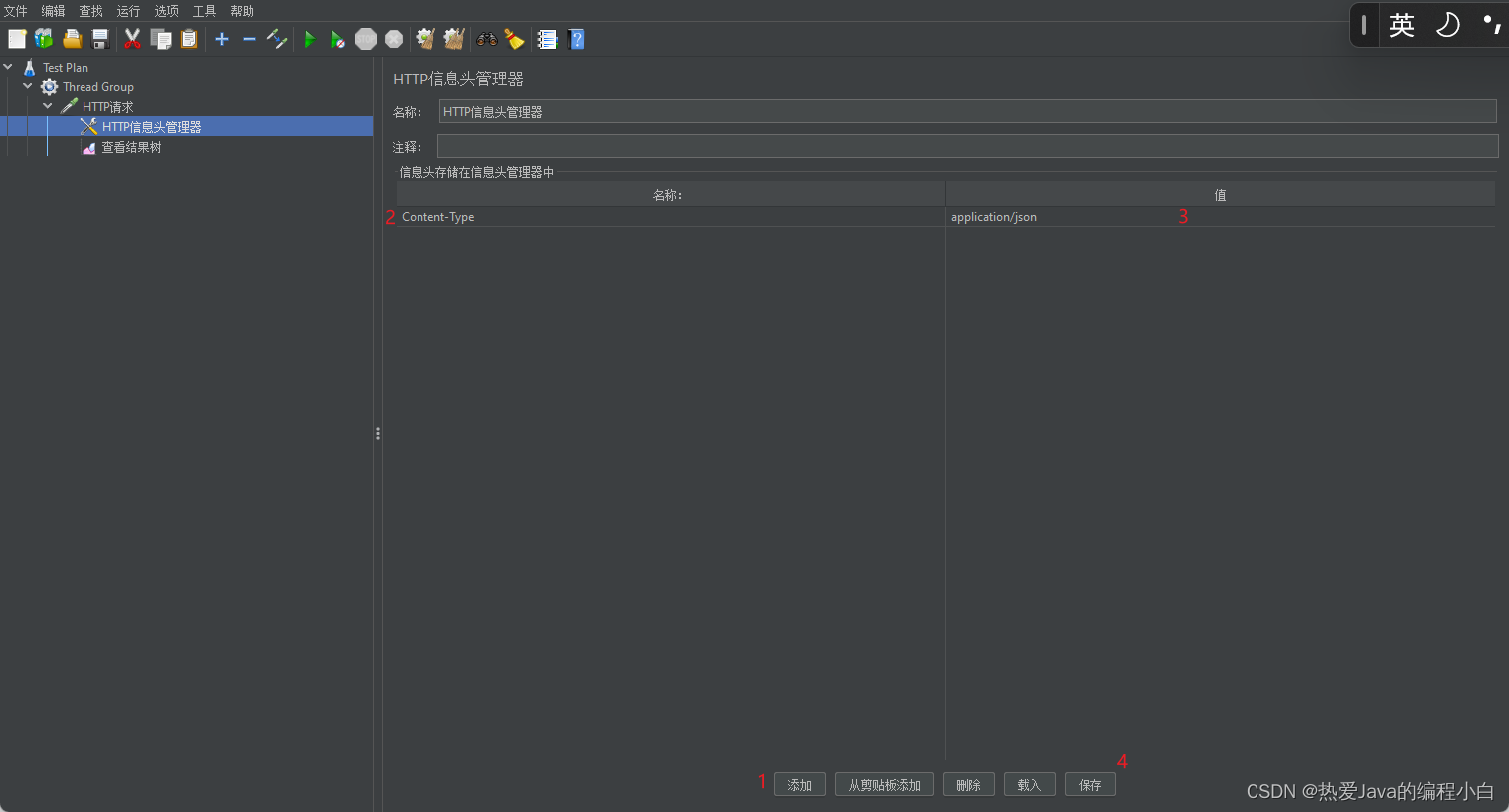Click the Cut scissors icon
Screen dimensions: 1509x812
click(132, 39)
